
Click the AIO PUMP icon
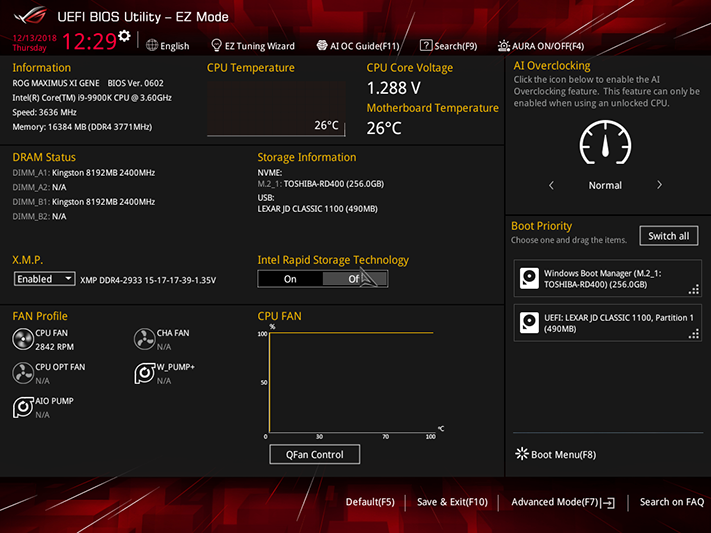[x=23, y=407]
